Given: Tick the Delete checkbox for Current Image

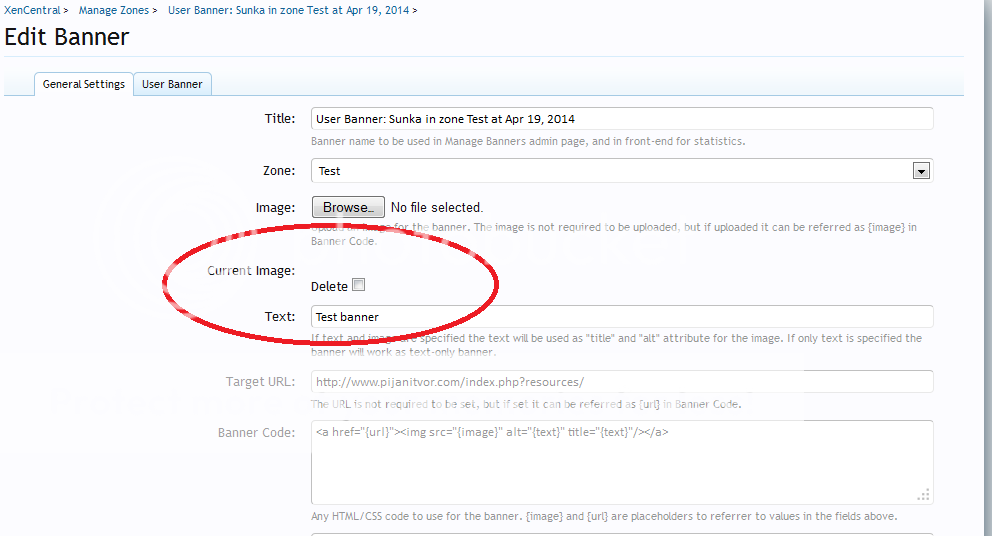Looking at the screenshot, I should [x=358, y=286].
